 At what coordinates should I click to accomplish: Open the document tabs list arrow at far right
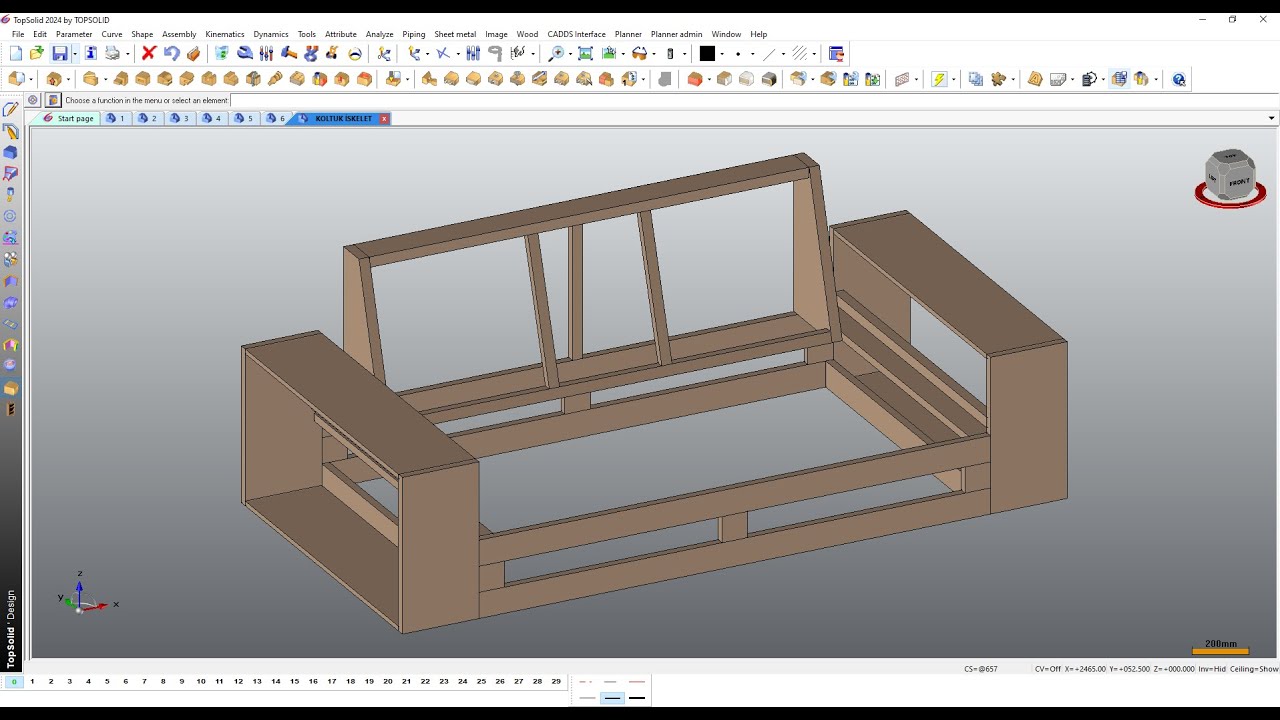[1272, 118]
